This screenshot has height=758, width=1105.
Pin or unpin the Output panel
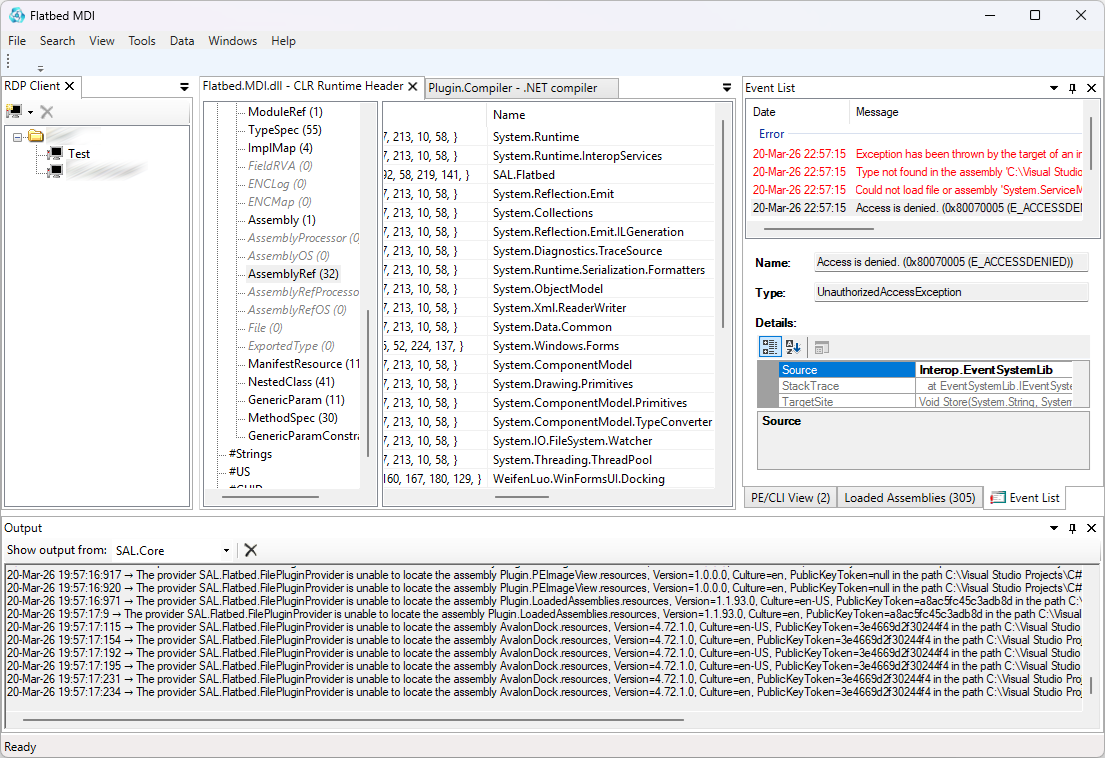click(1072, 528)
